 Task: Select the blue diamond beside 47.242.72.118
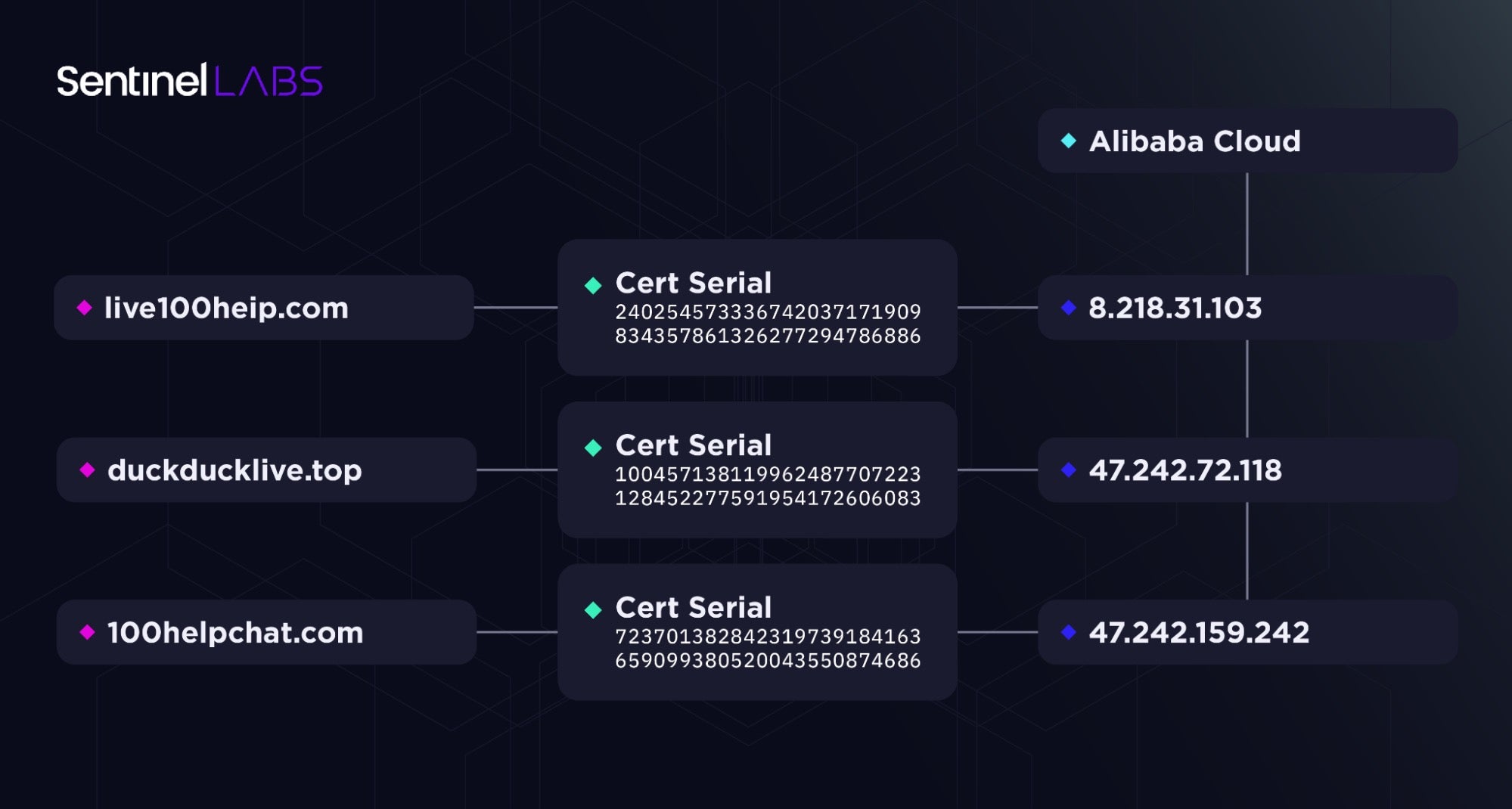[1068, 470]
